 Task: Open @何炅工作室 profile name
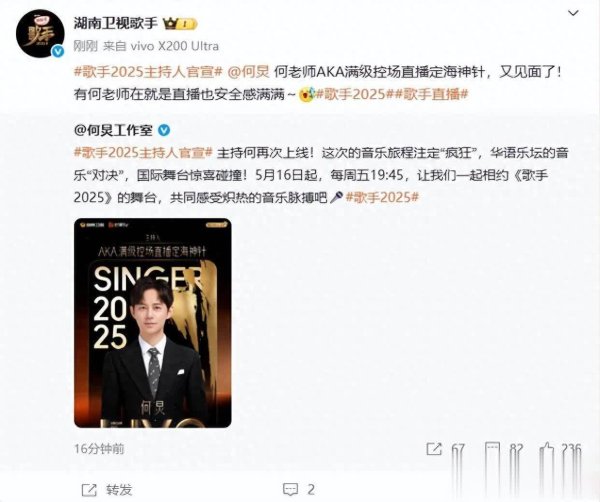[113, 130]
